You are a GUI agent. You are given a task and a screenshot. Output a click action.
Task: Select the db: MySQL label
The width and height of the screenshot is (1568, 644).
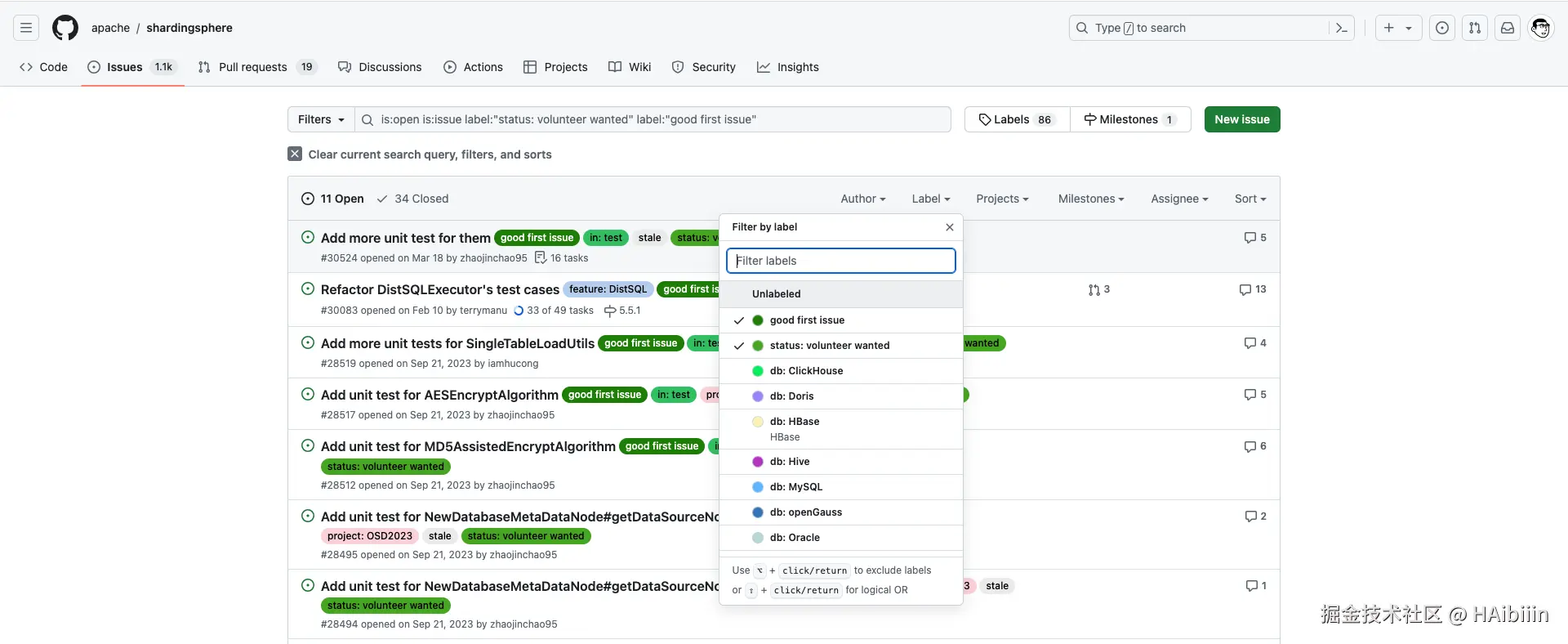coord(841,487)
